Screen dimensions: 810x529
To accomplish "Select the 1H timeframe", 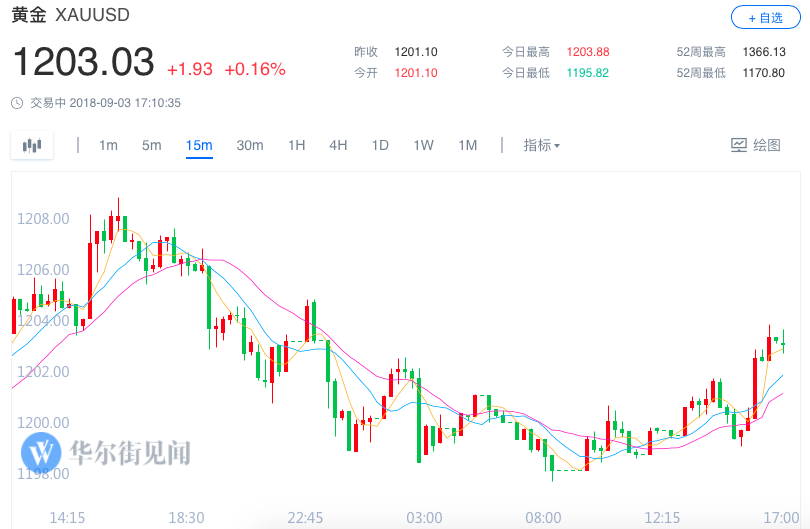I will [297, 145].
